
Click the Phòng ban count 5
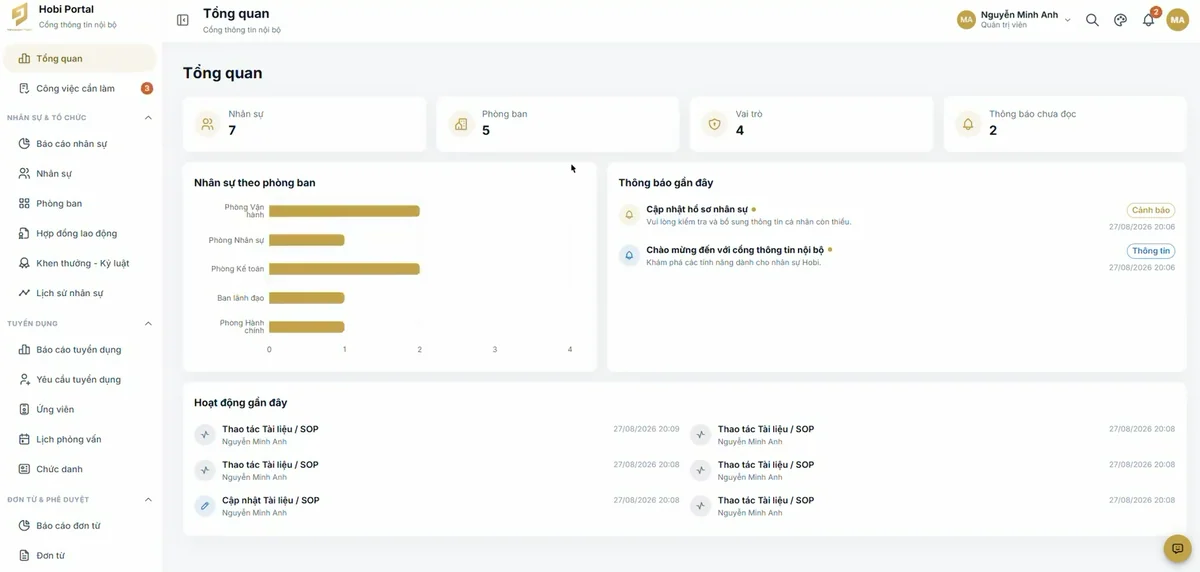(x=486, y=130)
